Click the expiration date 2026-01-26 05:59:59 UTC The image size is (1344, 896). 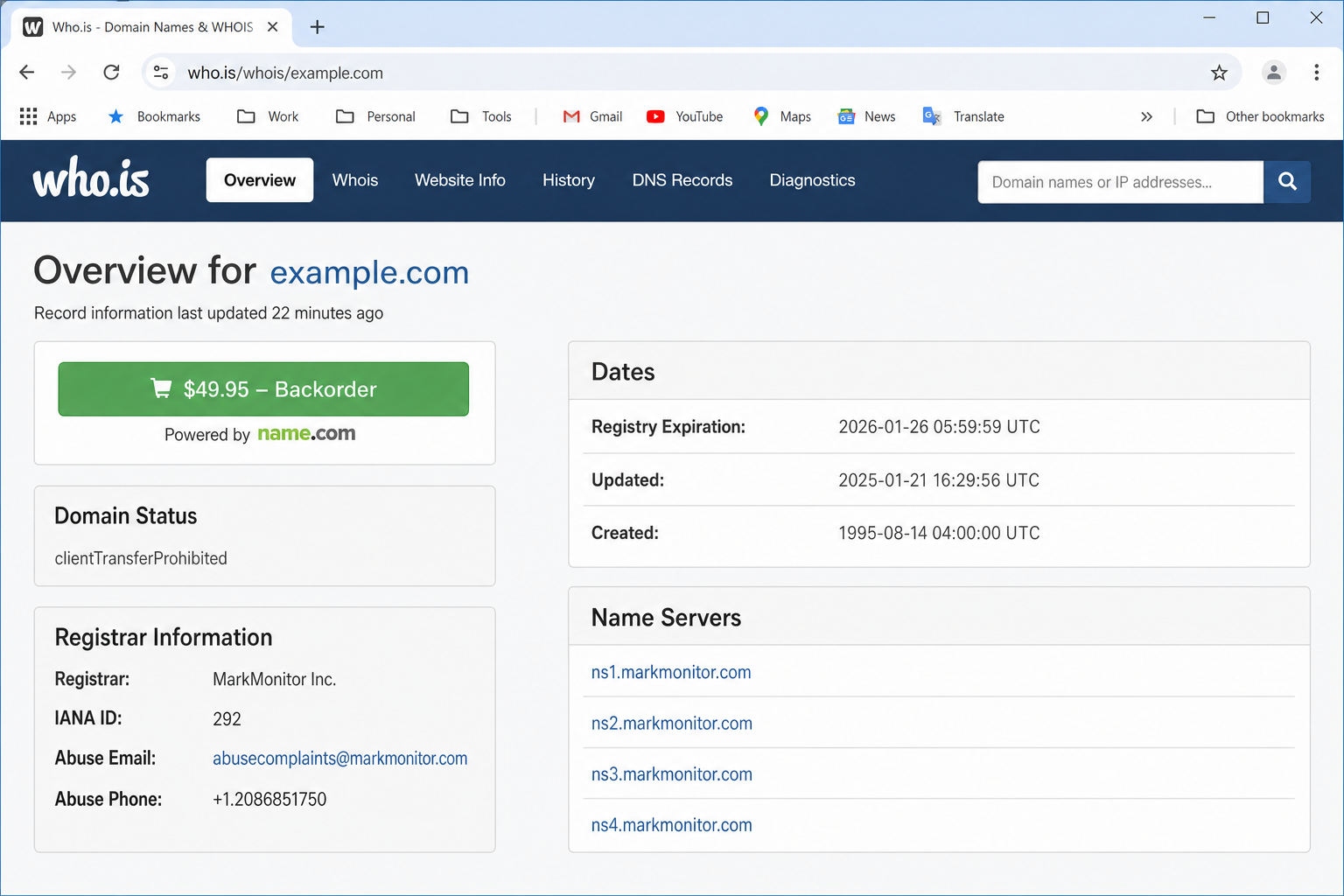tap(940, 427)
